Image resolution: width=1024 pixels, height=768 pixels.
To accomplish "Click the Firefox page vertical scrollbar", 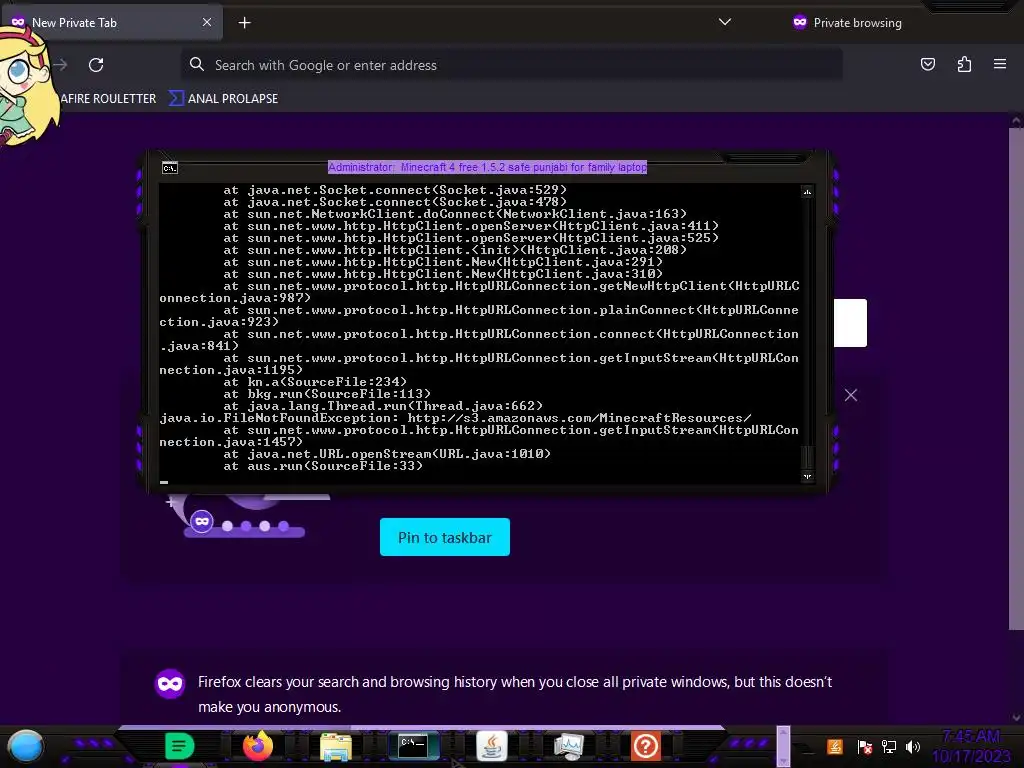I will click(x=1016, y=379).
